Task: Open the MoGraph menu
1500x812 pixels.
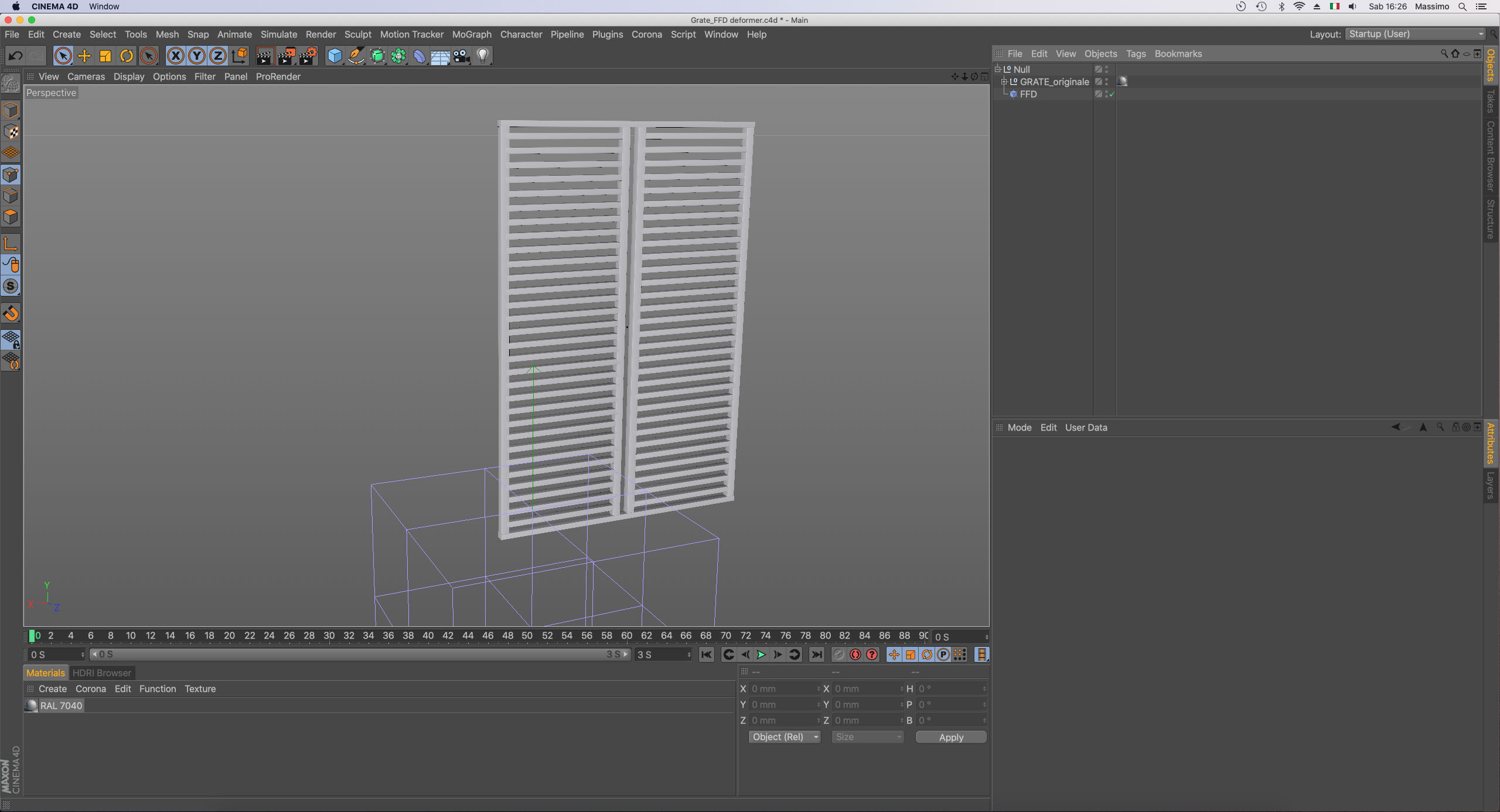Action: [x=471, y=35]
